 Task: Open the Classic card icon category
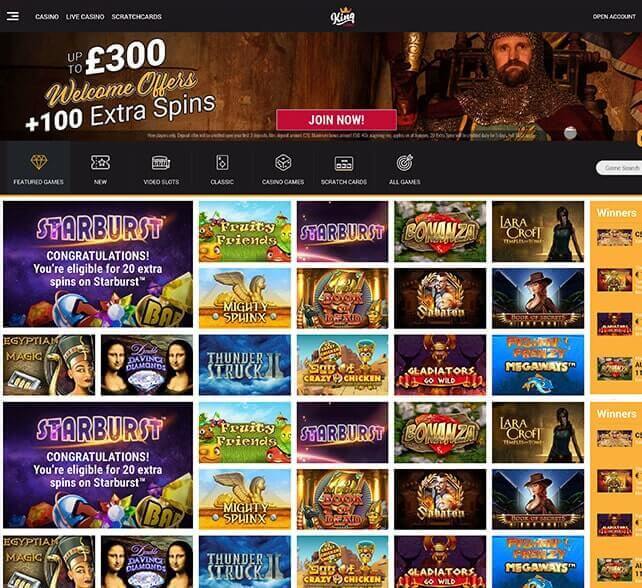(x=222, y=163)
